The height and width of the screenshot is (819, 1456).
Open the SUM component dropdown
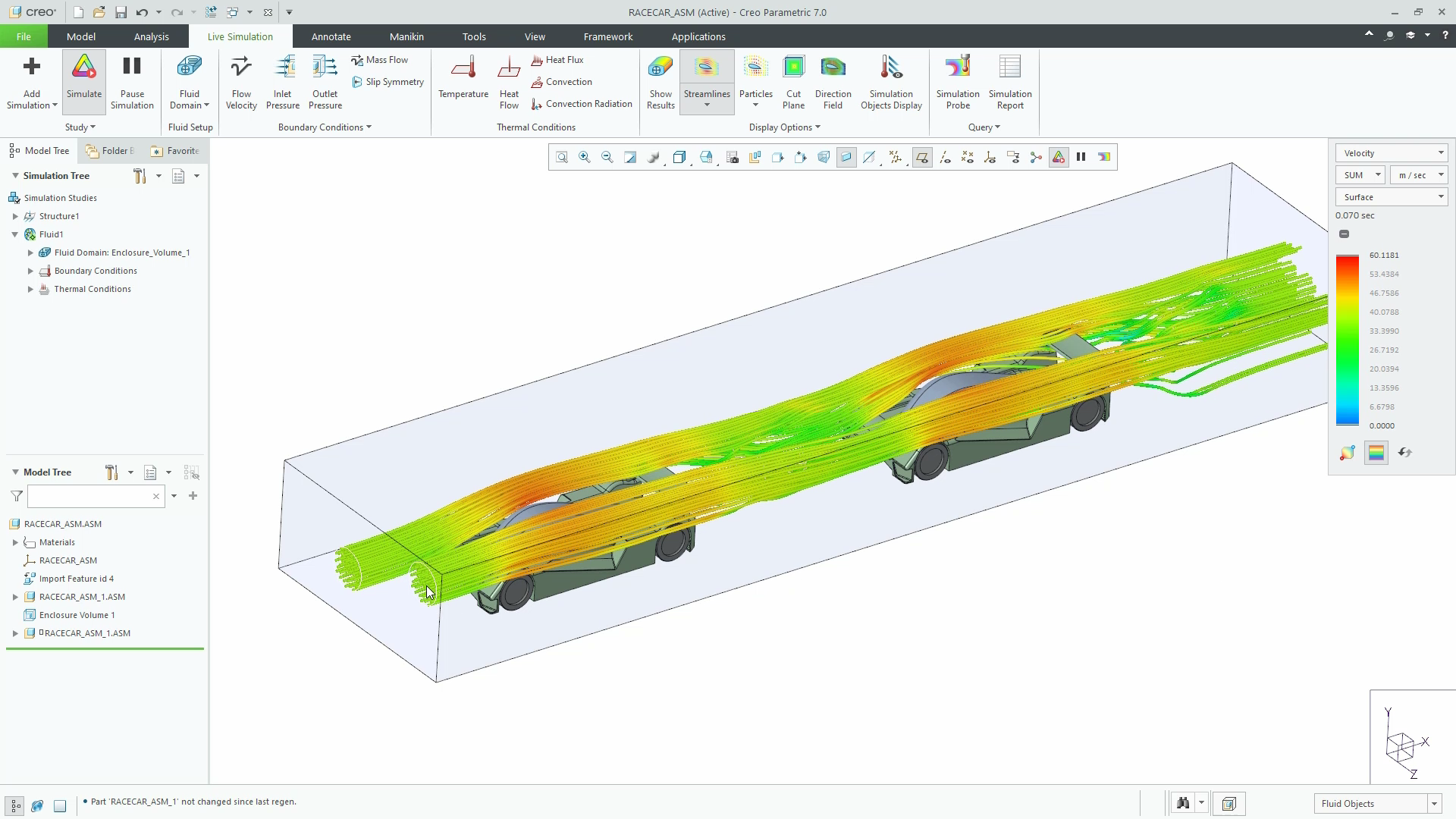tap(1360, 175)
